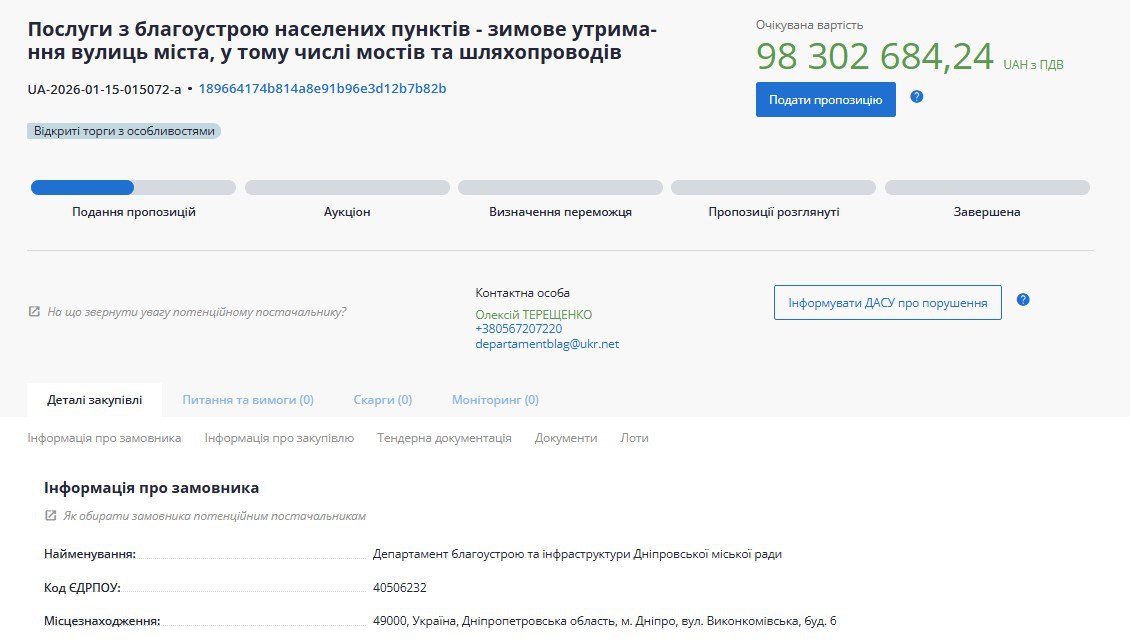Click the icon beside 'Як обирати замовника' hint
This screenshot has width=1130, height=643.
(51, 515)
